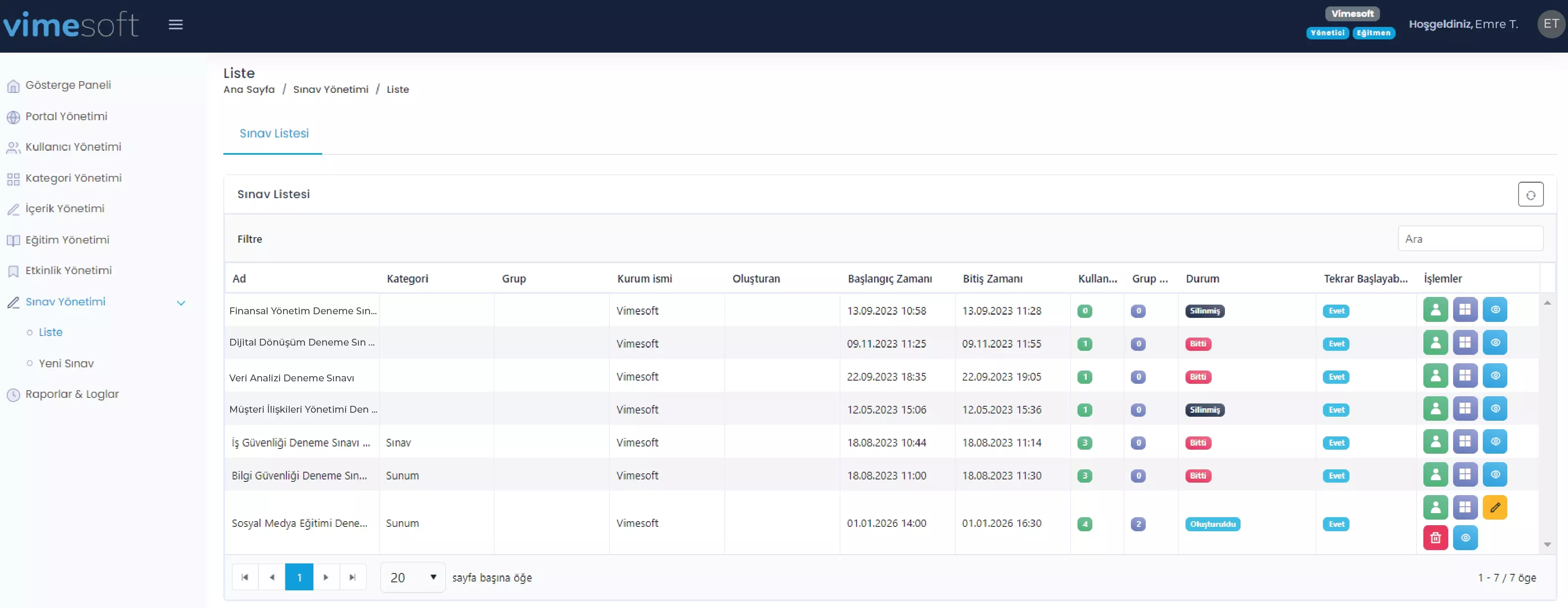
Task: Select page 1 in pagination
Action: (x=299, y=577)
